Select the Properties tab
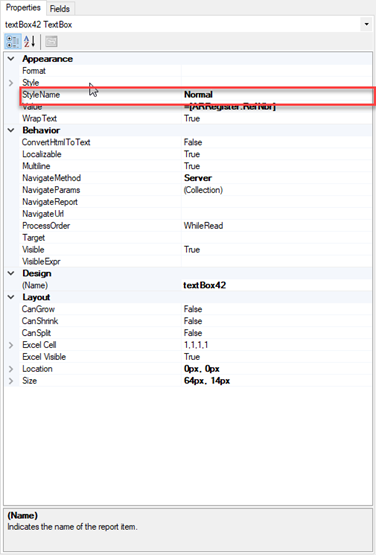This screenshot has height=555, width=376. tap(23, 8)
